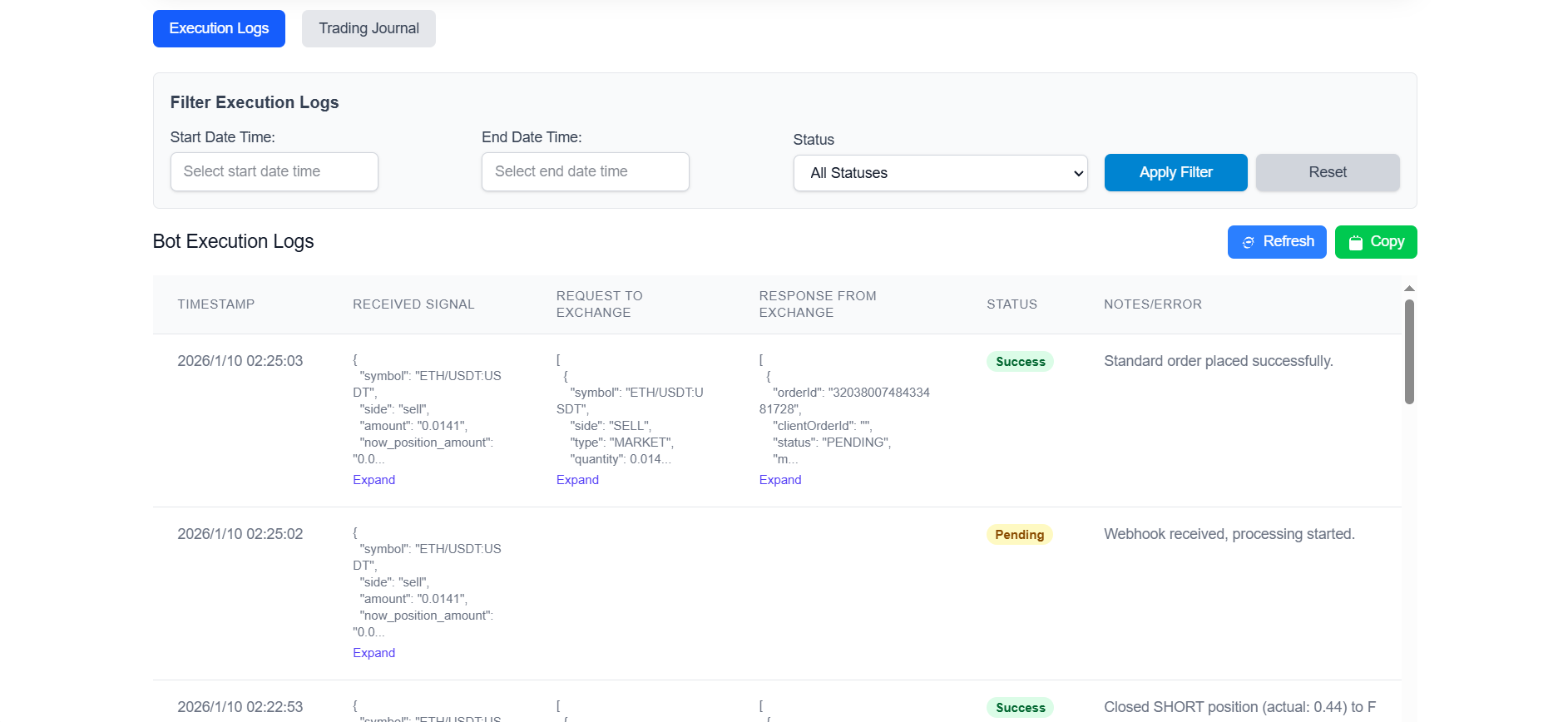This screenshot has width=1568, height=722.
Task: Click the refresh icon in Refresh button
Action: pyautogui.click(x=1248, y=242)
